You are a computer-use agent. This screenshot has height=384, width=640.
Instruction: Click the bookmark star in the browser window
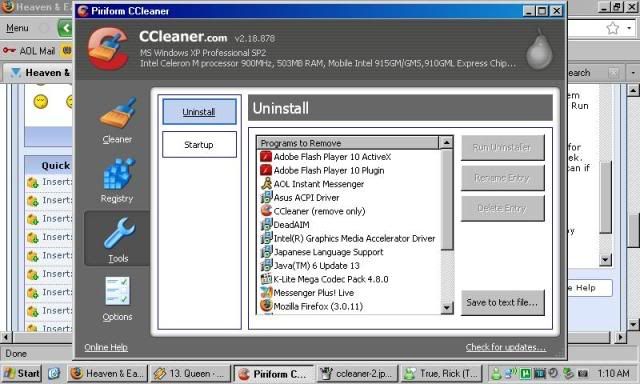click(x=613, y=28)
